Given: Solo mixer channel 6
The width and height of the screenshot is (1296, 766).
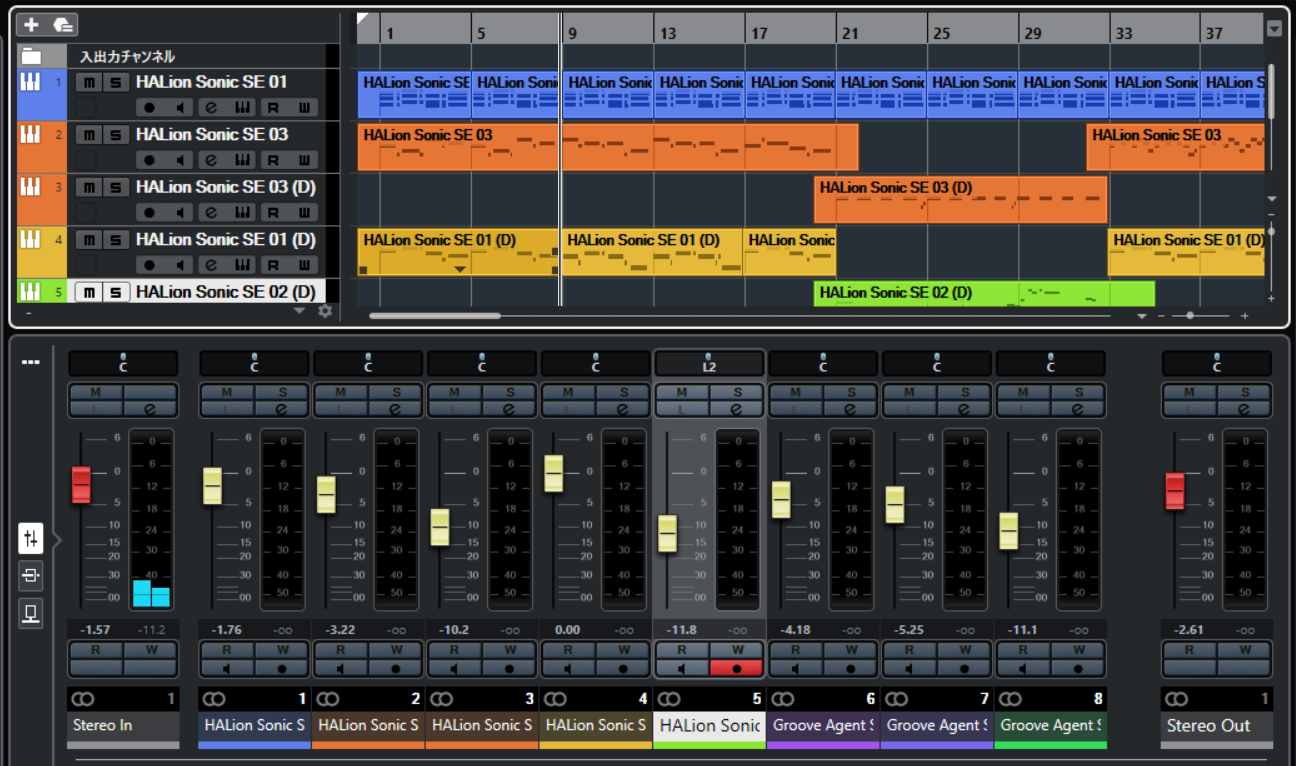Looking at the screenshot, I should click(851, 393).
